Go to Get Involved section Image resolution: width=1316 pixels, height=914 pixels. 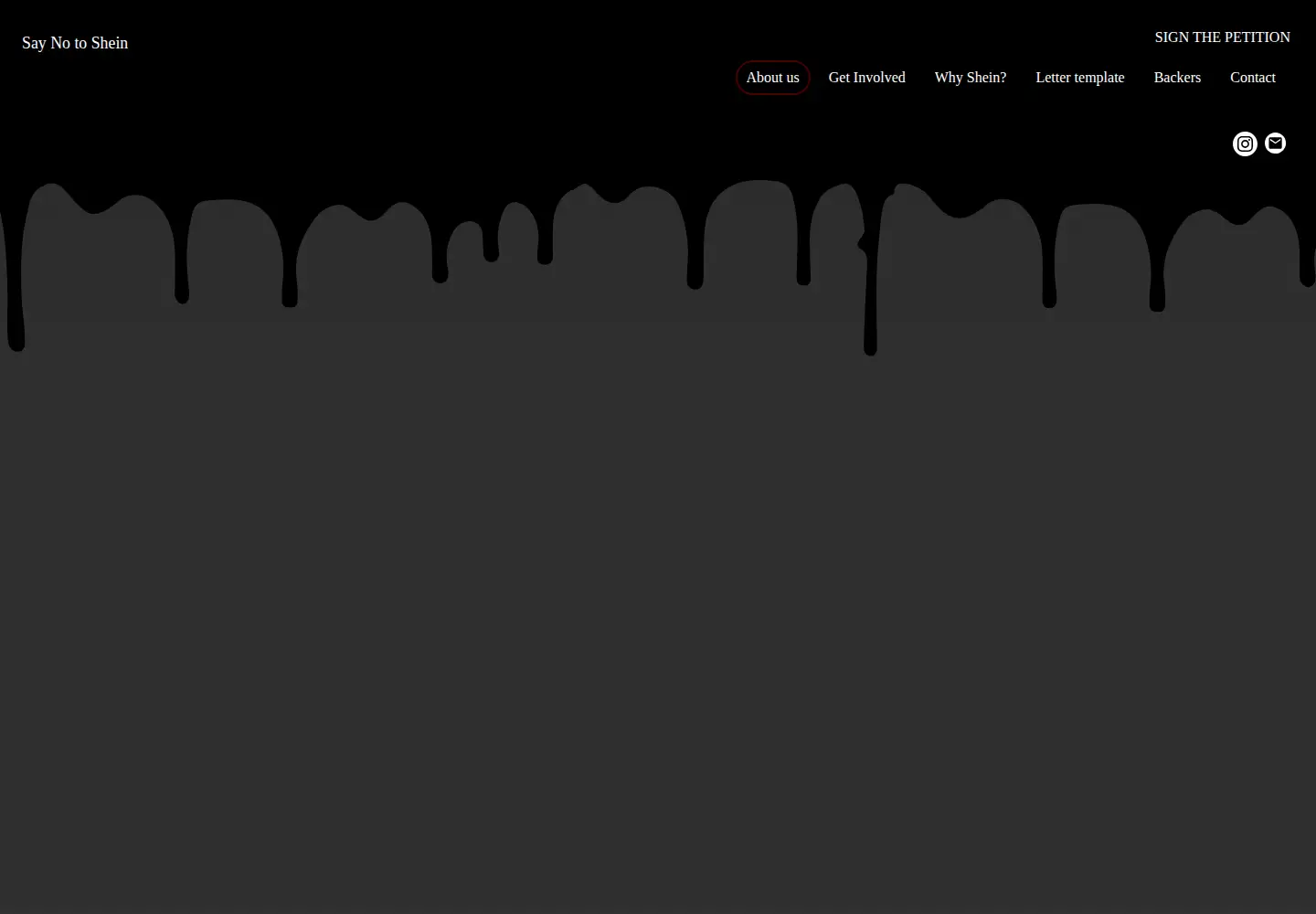click(867, 78)
